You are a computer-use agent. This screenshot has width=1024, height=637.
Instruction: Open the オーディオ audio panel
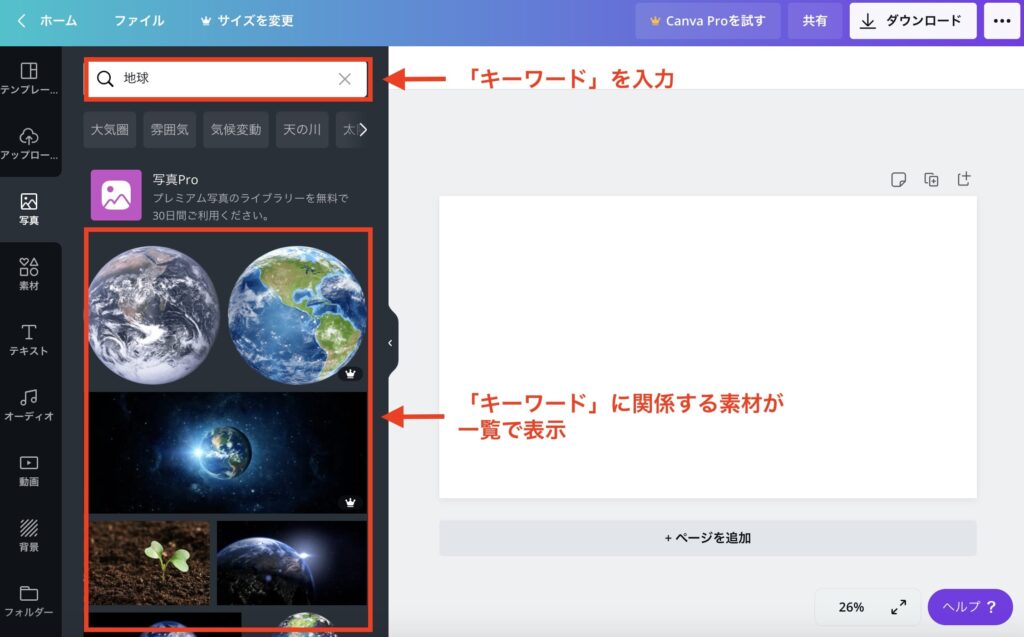click(29, 405)
